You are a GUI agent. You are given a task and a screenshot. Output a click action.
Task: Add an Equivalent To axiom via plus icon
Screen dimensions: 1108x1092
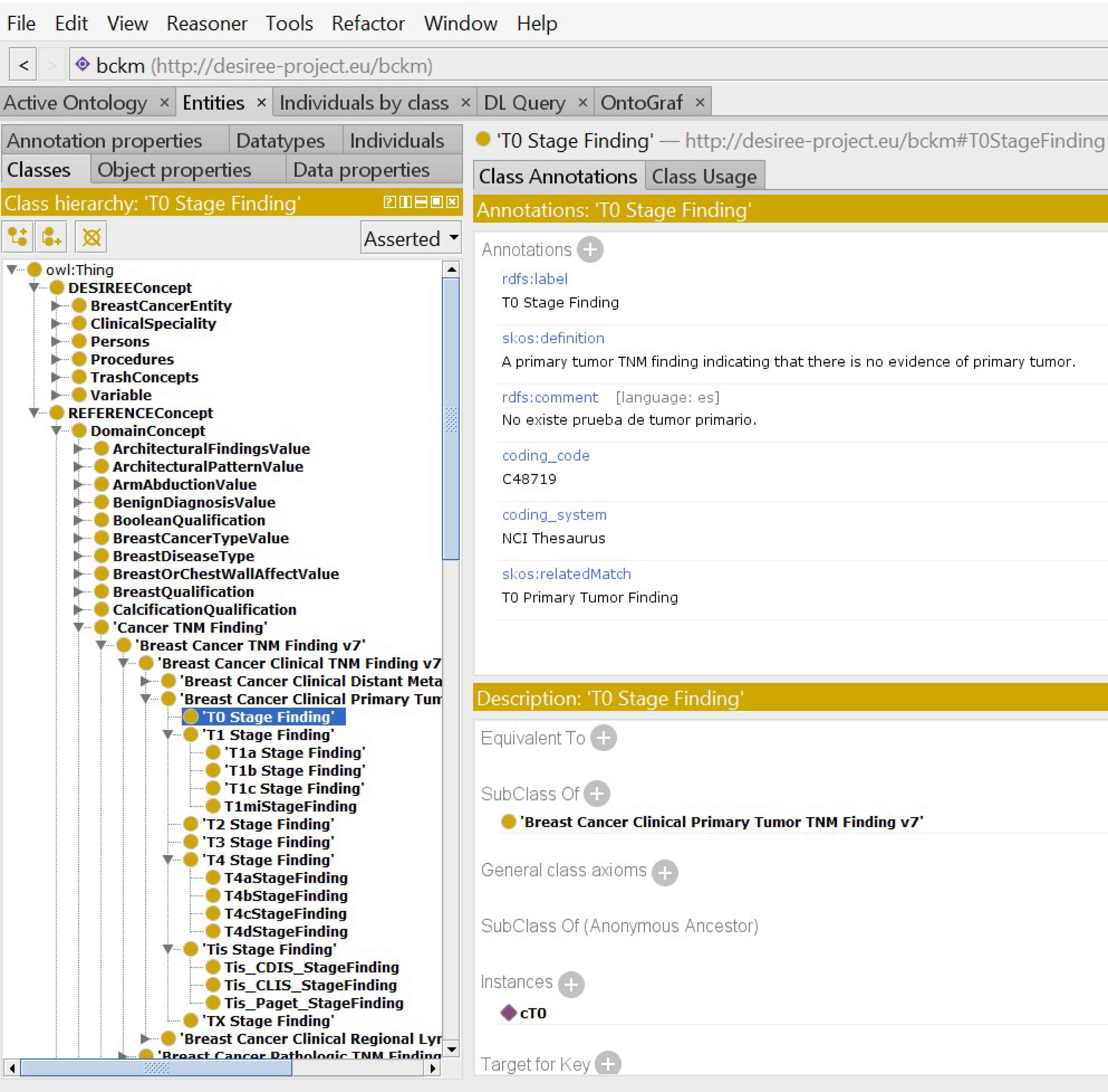click(x=603, y=738)
